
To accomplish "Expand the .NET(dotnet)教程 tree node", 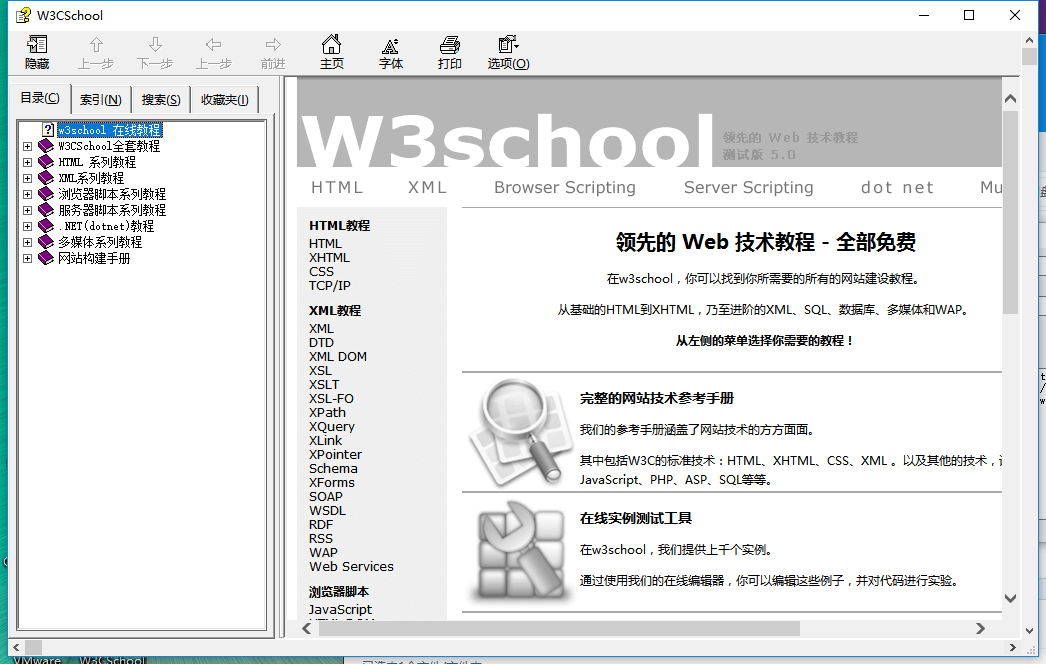I will click(x=28, y=225).
